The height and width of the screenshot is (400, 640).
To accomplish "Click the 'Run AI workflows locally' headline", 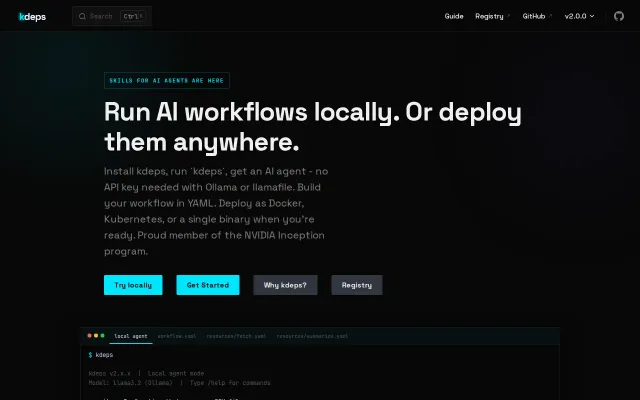I will pyautogui.click(x=313, y=127).
